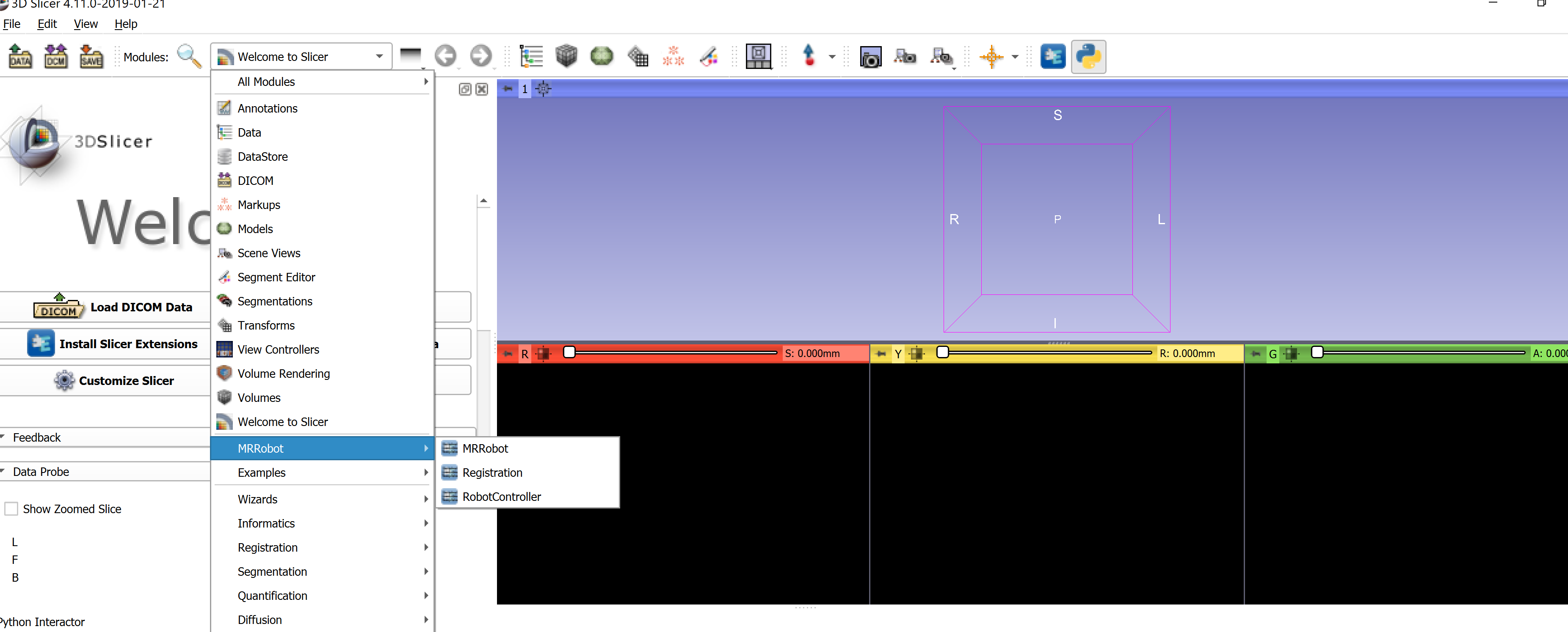1568x632 pixels.
Task: Click the Load Data toolbar icon
Action: click(20, 57)
